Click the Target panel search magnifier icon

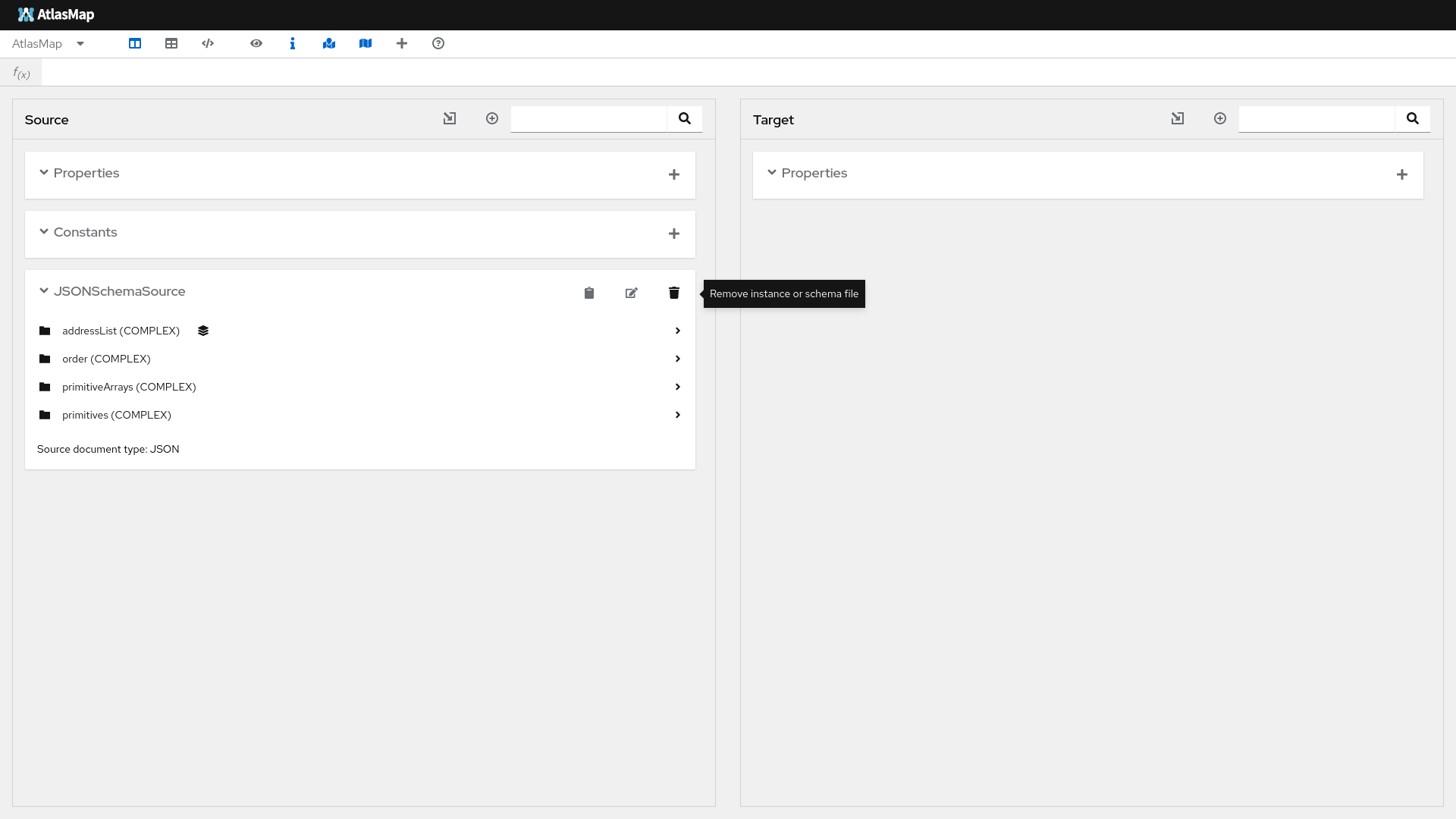click(1413, 118)
